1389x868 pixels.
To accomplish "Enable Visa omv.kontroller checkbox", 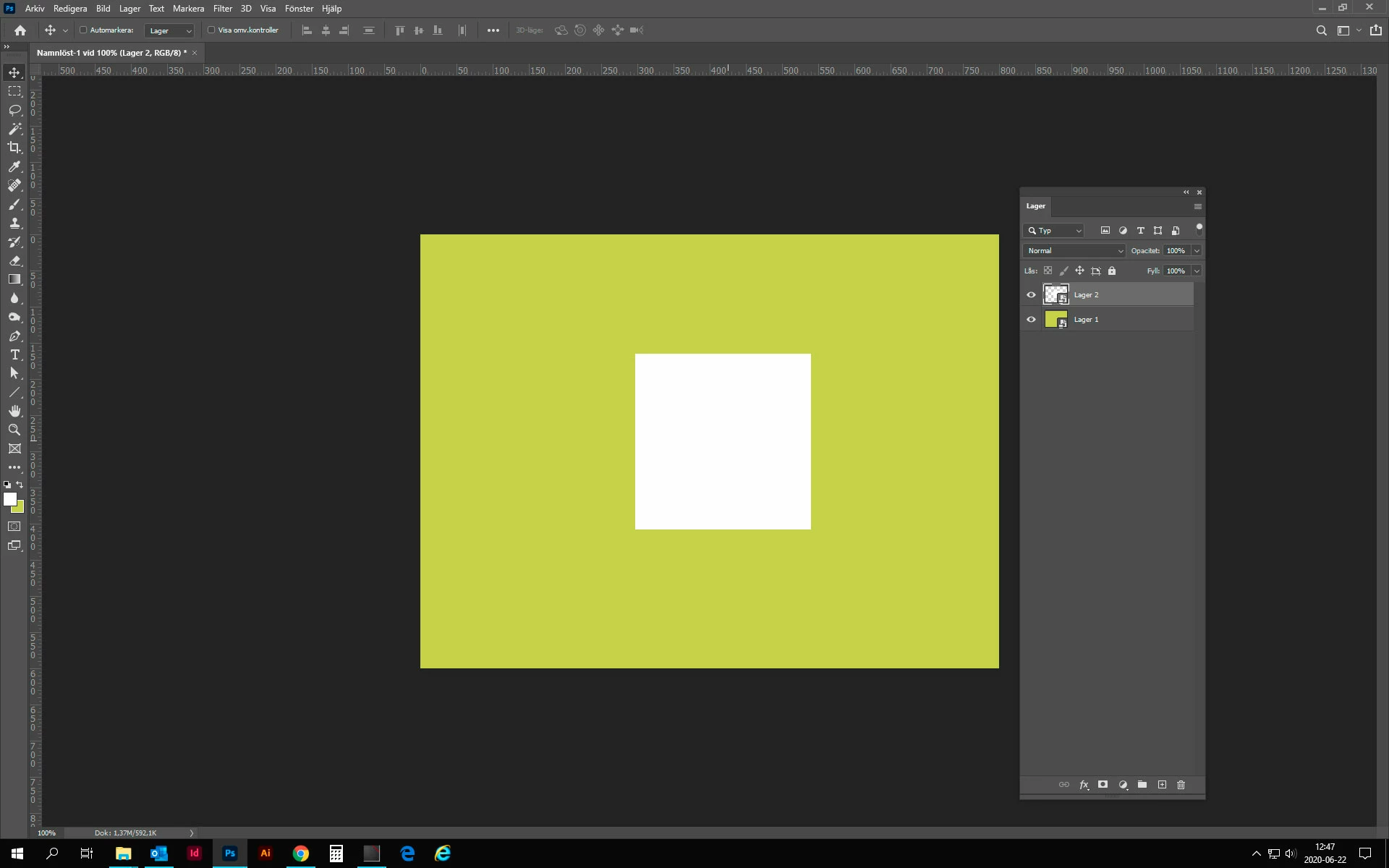I will (211, 30).
